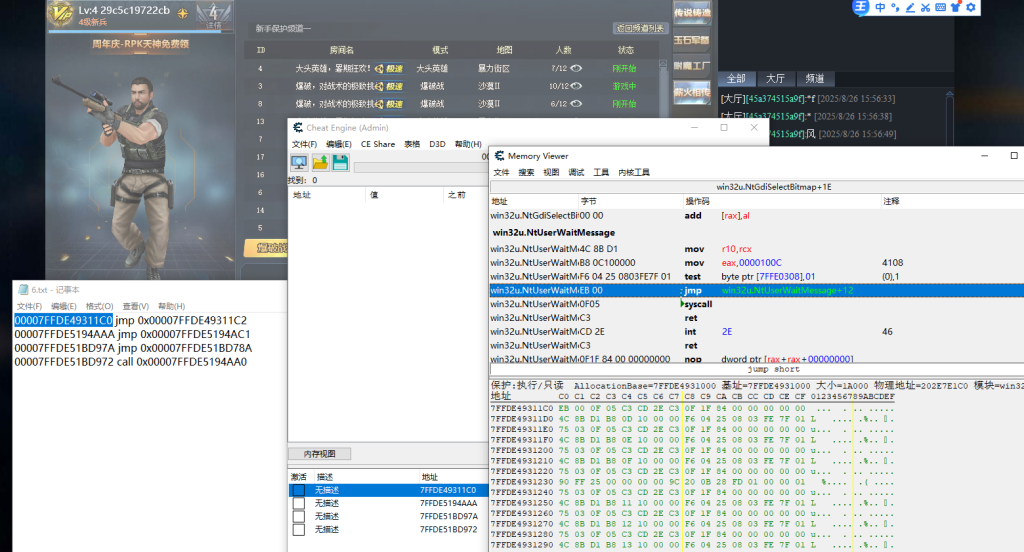
Task: Click VIP badge in game profile
Action: (x=61, y=13)
